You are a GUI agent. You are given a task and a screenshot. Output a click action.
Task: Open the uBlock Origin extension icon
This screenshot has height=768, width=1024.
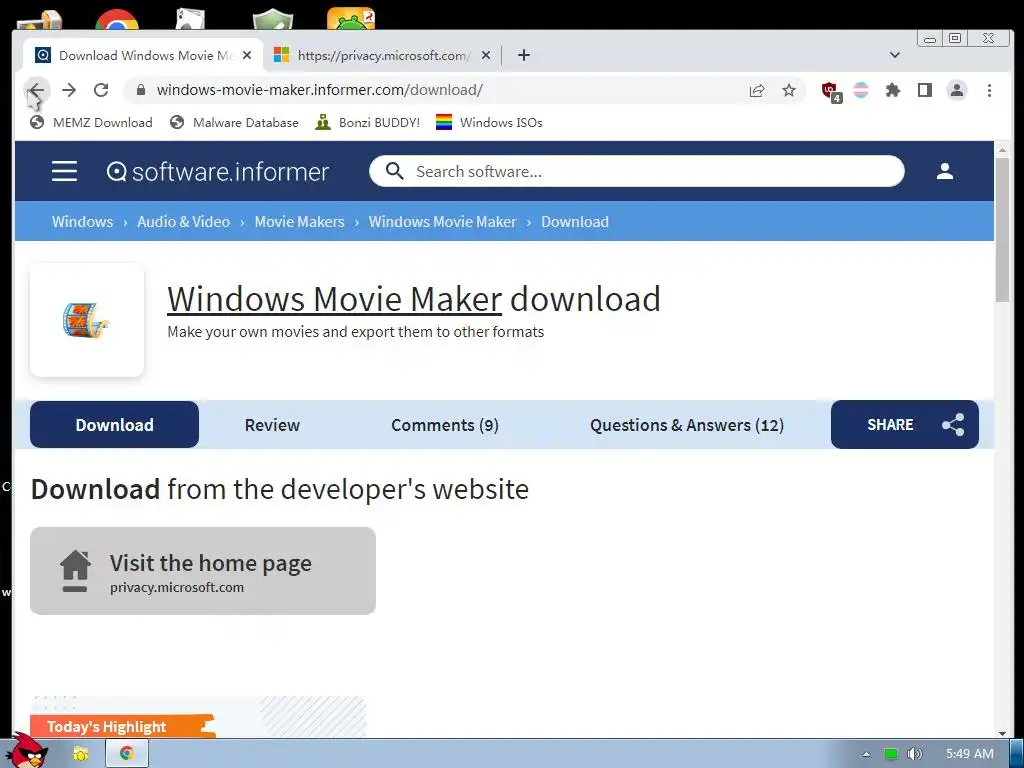pyautogui.click(x=831, y=91)
